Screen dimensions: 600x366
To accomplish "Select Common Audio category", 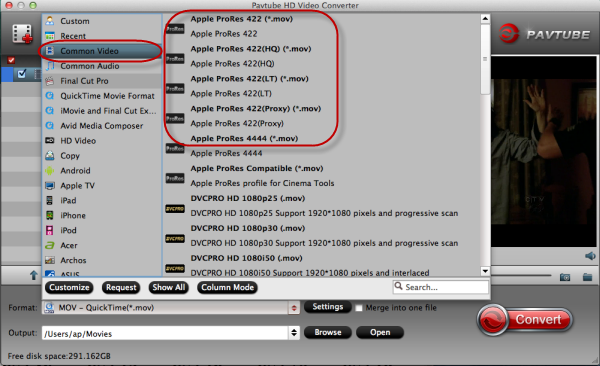I will pos(102,66).
